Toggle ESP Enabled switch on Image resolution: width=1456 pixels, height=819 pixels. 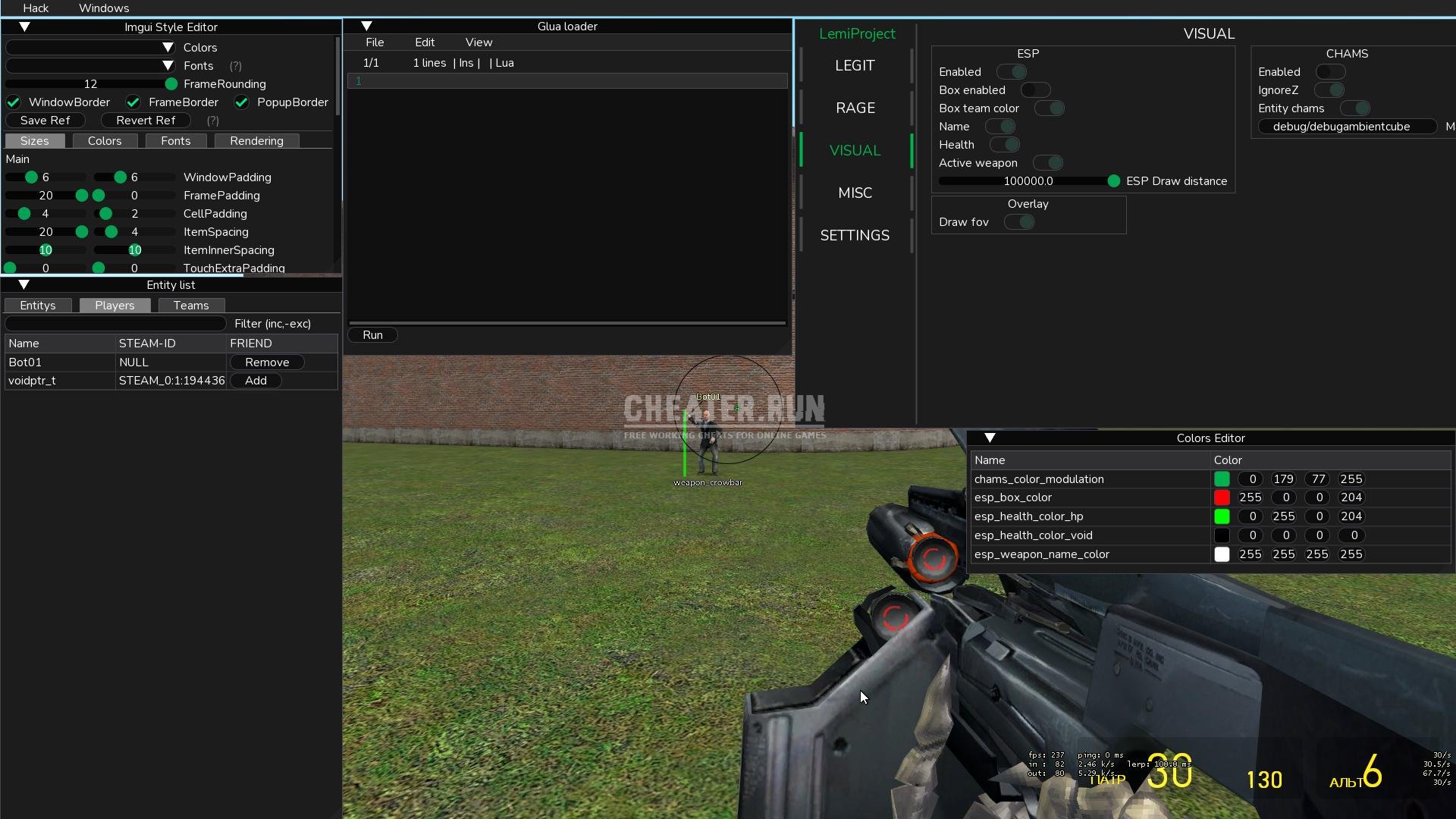click(x=1012, y=71)
